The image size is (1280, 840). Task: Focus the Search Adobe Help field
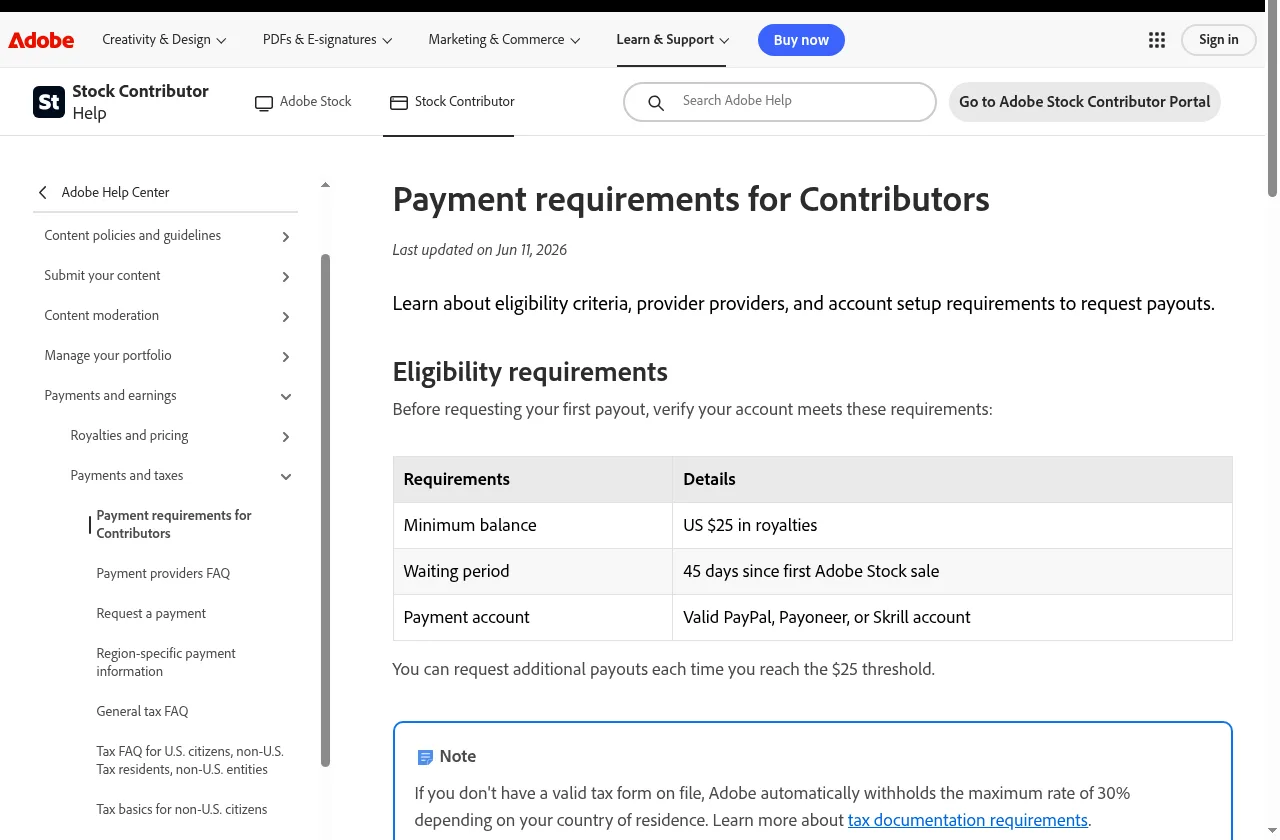(x=780, y=102)
